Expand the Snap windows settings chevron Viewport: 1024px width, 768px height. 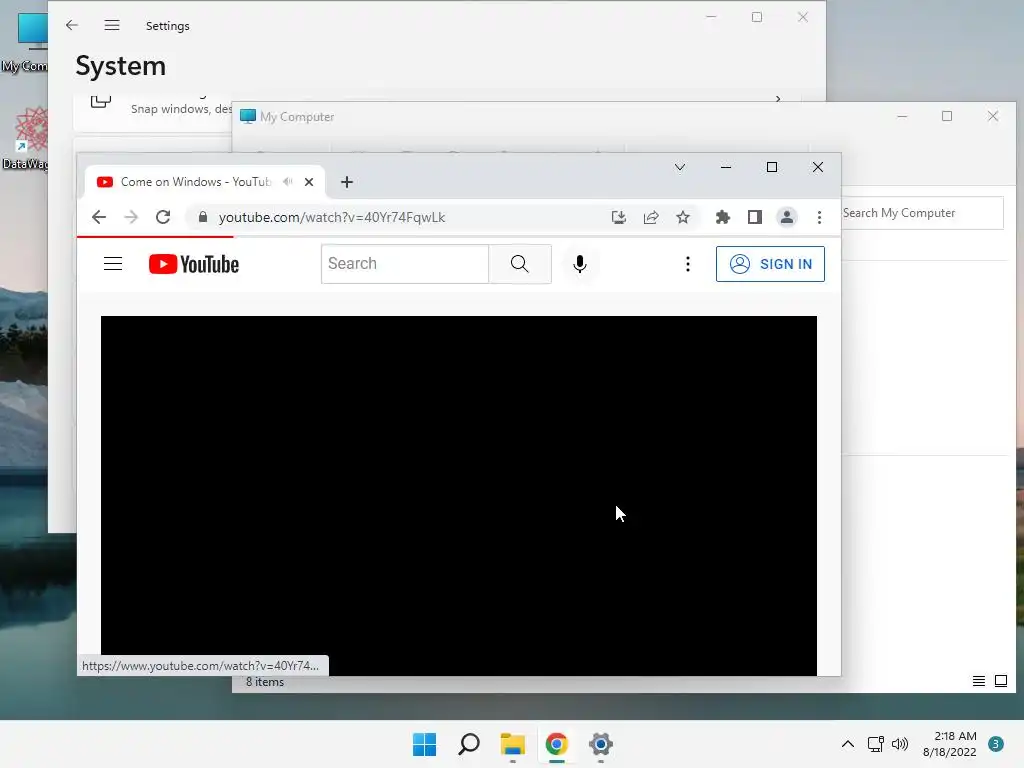click(x=778, y=99)
